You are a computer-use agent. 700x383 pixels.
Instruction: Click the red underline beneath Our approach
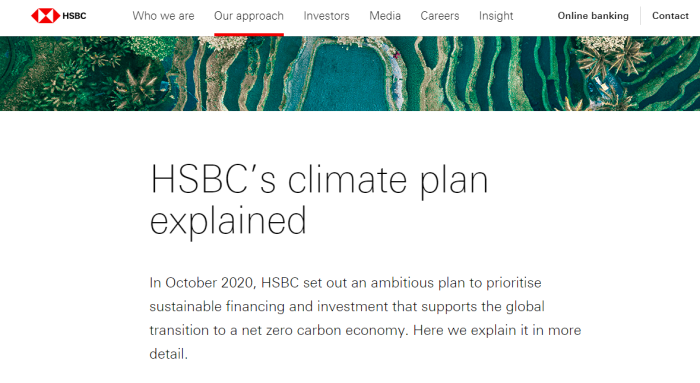[249, 34]
